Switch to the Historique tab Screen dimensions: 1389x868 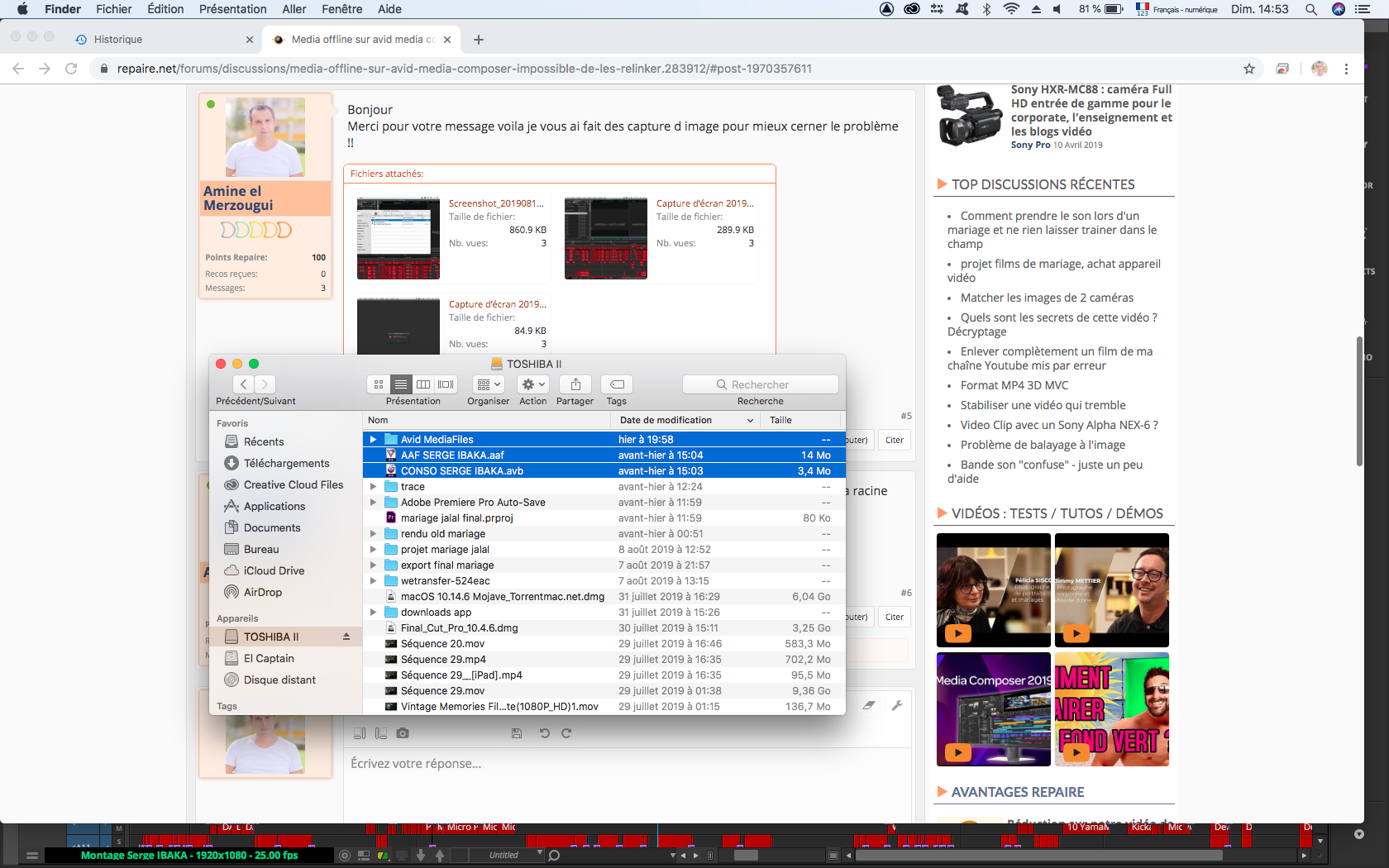[x=118, y=40]
